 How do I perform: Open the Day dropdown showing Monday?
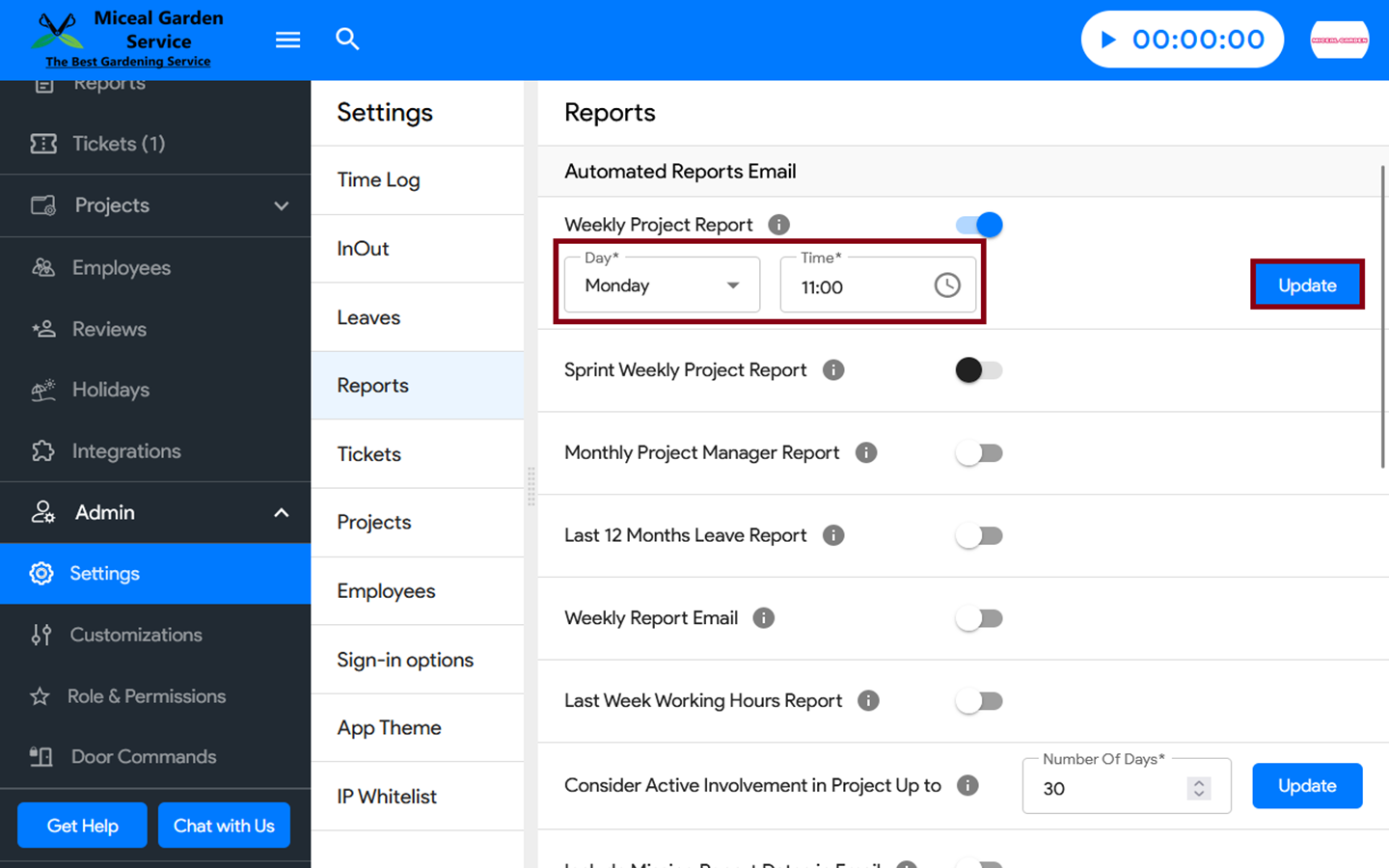click(662, 285)
